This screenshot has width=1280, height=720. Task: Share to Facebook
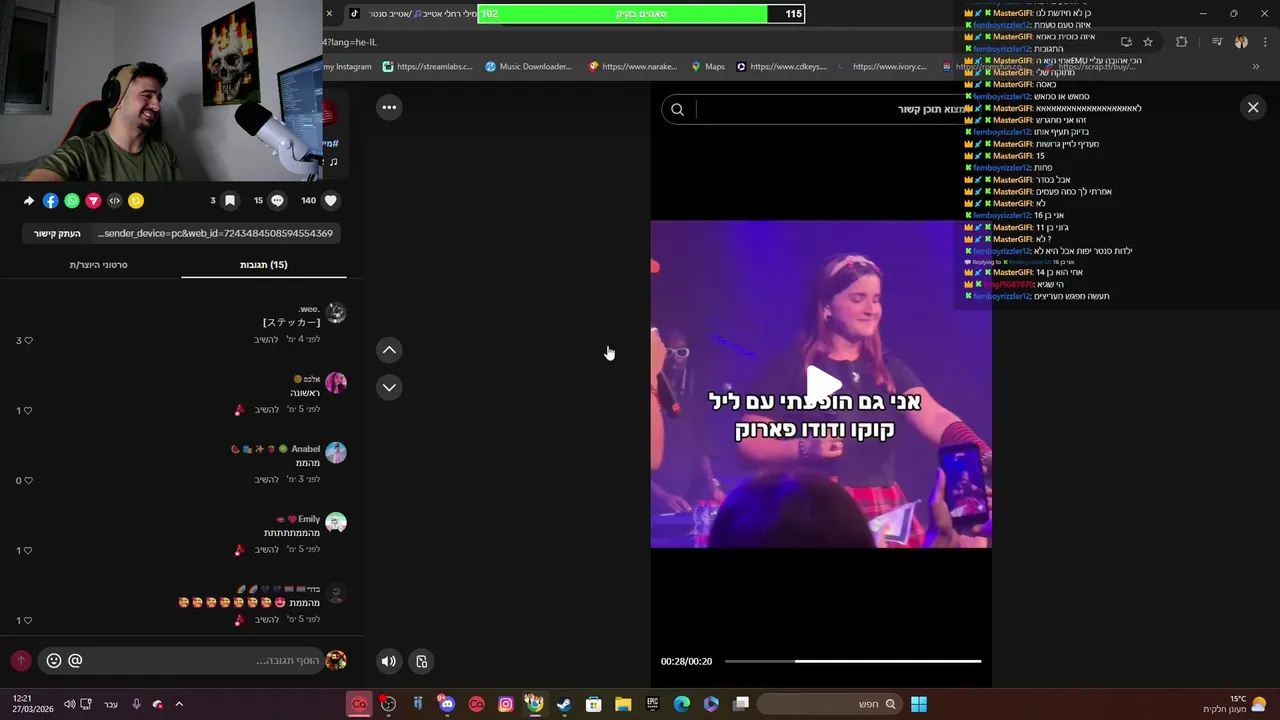50,201
